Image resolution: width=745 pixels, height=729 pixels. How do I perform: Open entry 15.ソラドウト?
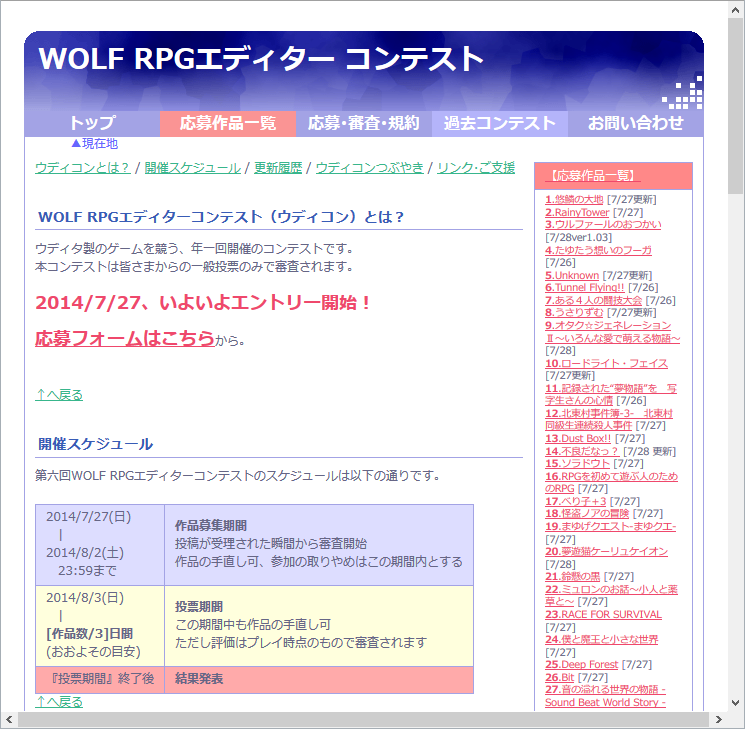click(577, 463)
